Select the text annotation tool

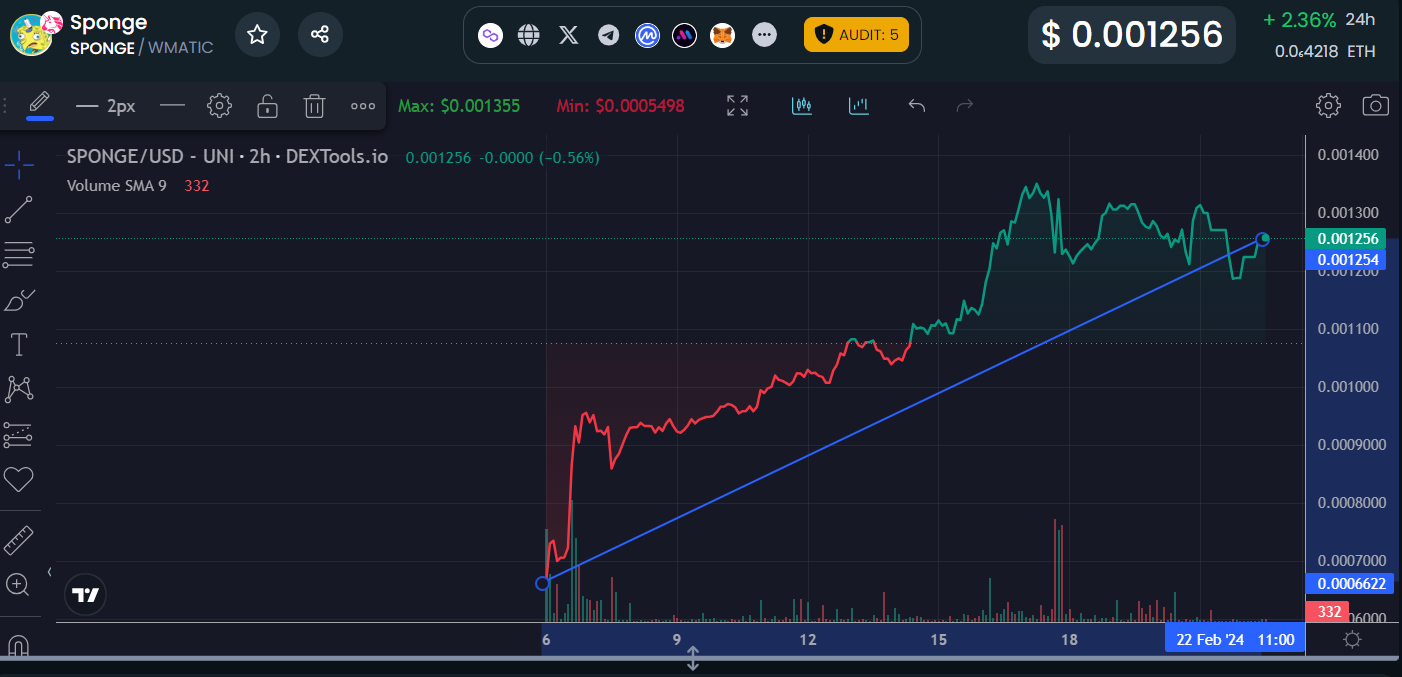(18, 345)
